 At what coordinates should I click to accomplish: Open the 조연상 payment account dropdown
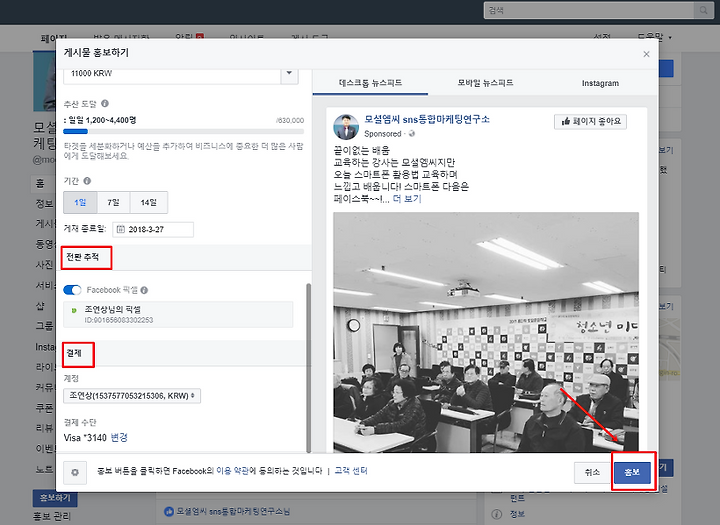pyautogui.click(x=132, y=396)
